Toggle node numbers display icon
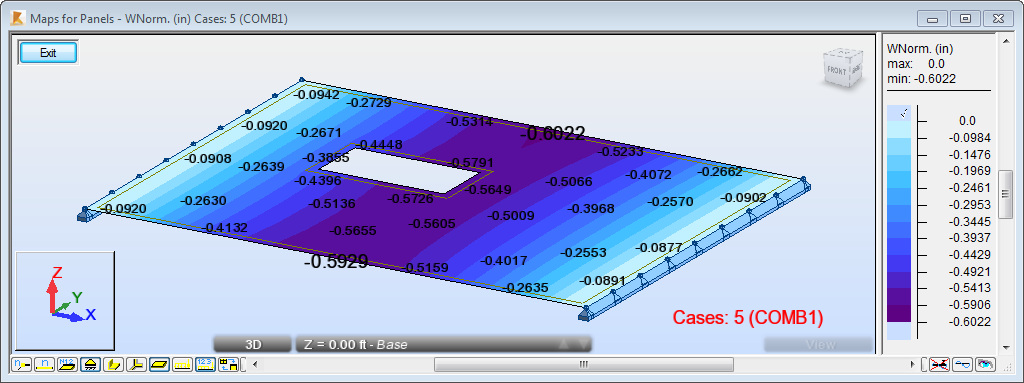1024x383 pixels. [x=22, y=364]
